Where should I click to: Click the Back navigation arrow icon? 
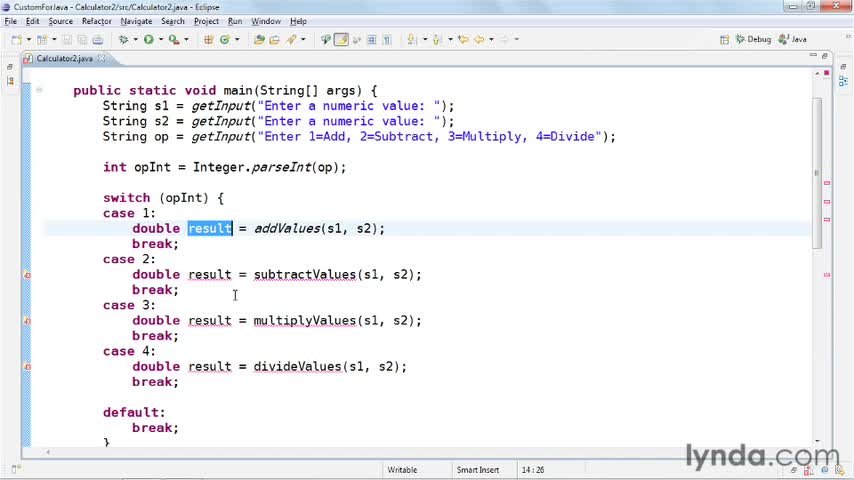coord(479,40)
